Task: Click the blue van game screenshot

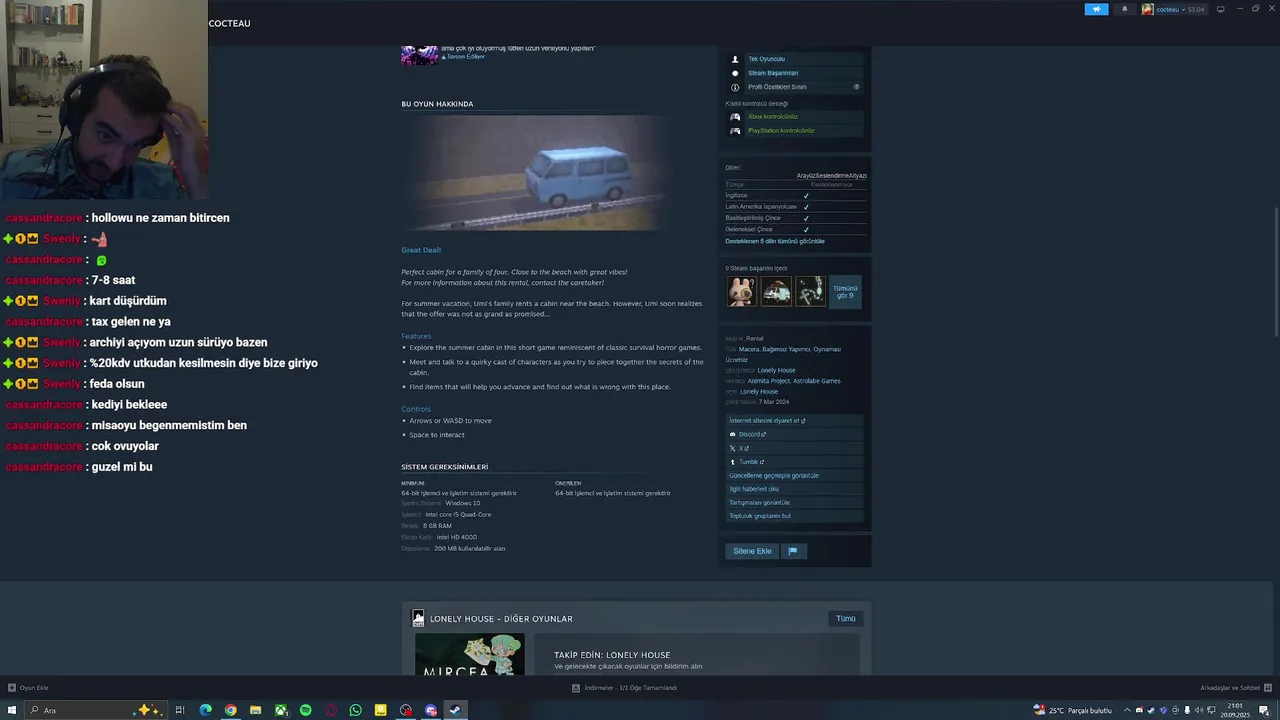Action: (x=537, y=173)
